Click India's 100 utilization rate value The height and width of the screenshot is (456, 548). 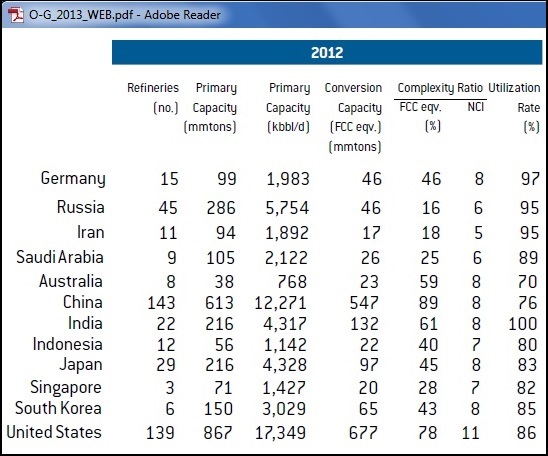(522, 324)
